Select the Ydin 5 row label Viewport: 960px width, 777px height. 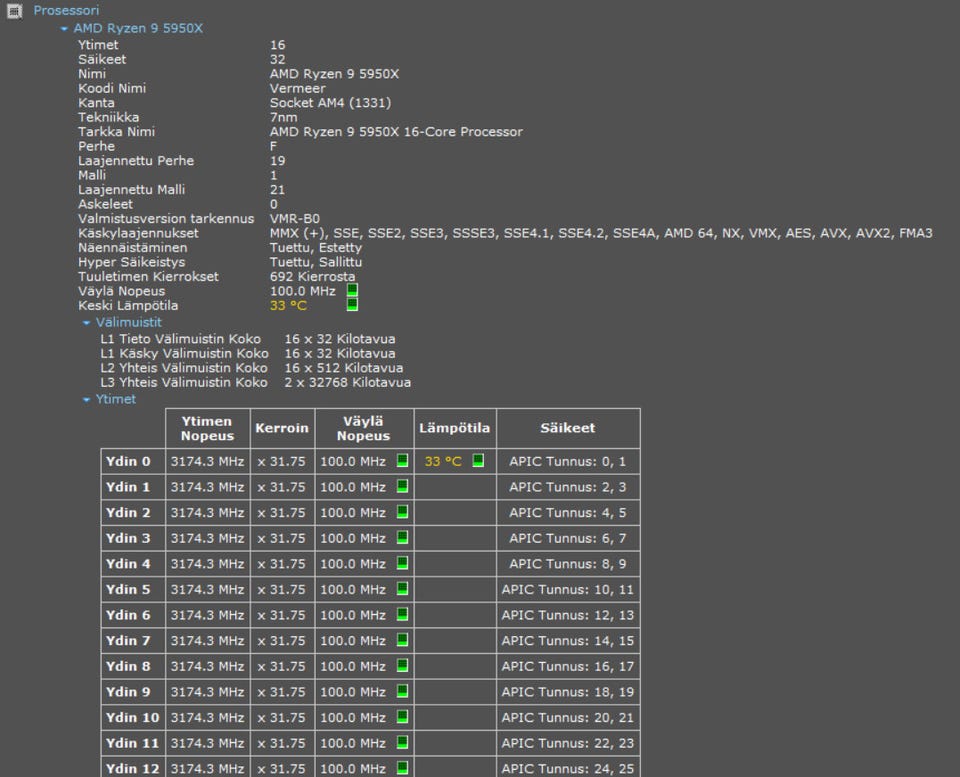click(x=128, y=589)
